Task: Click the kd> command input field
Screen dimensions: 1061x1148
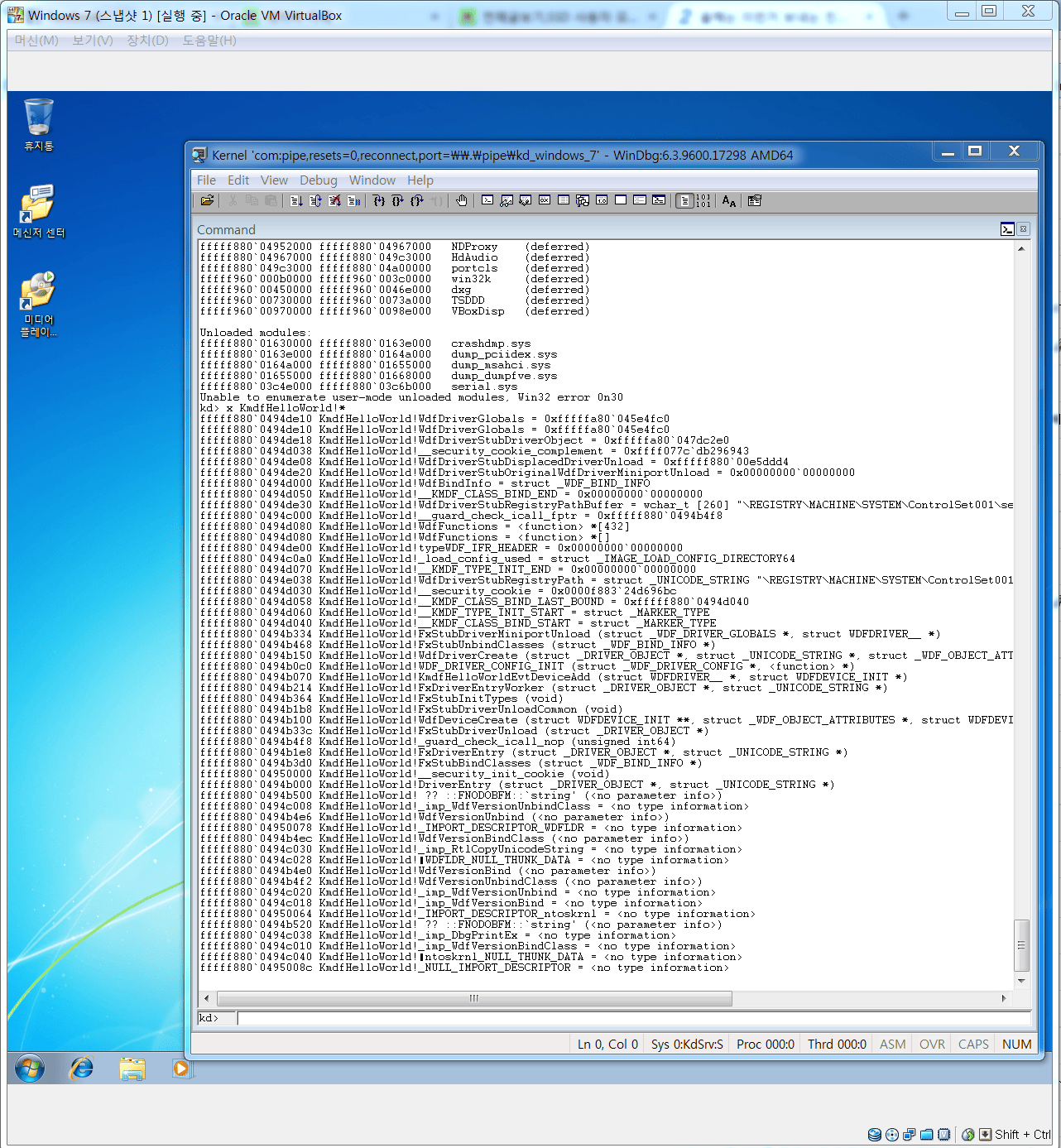Action: [x=634, y=1018]
